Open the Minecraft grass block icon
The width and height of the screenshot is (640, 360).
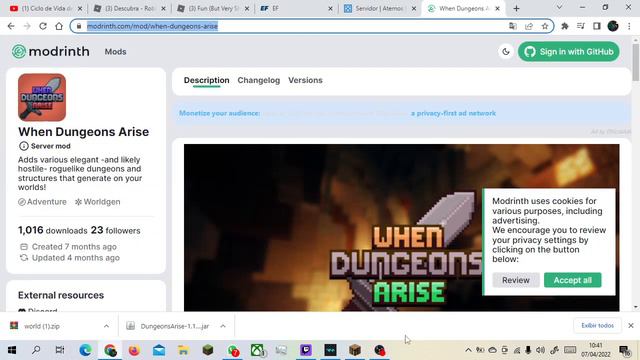pyautogui.click(x=208, y=350)
